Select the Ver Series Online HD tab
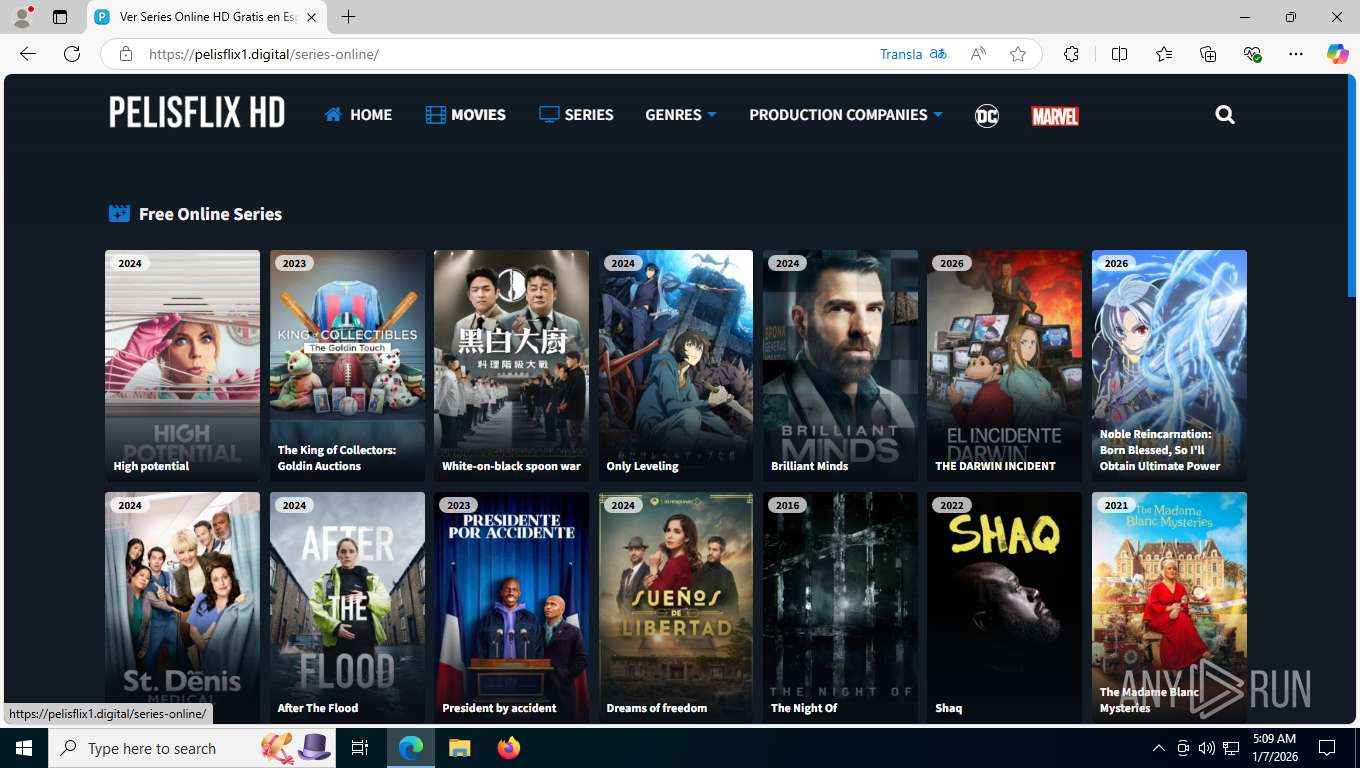Screen dimensions: 1360x768 [207, 17]
